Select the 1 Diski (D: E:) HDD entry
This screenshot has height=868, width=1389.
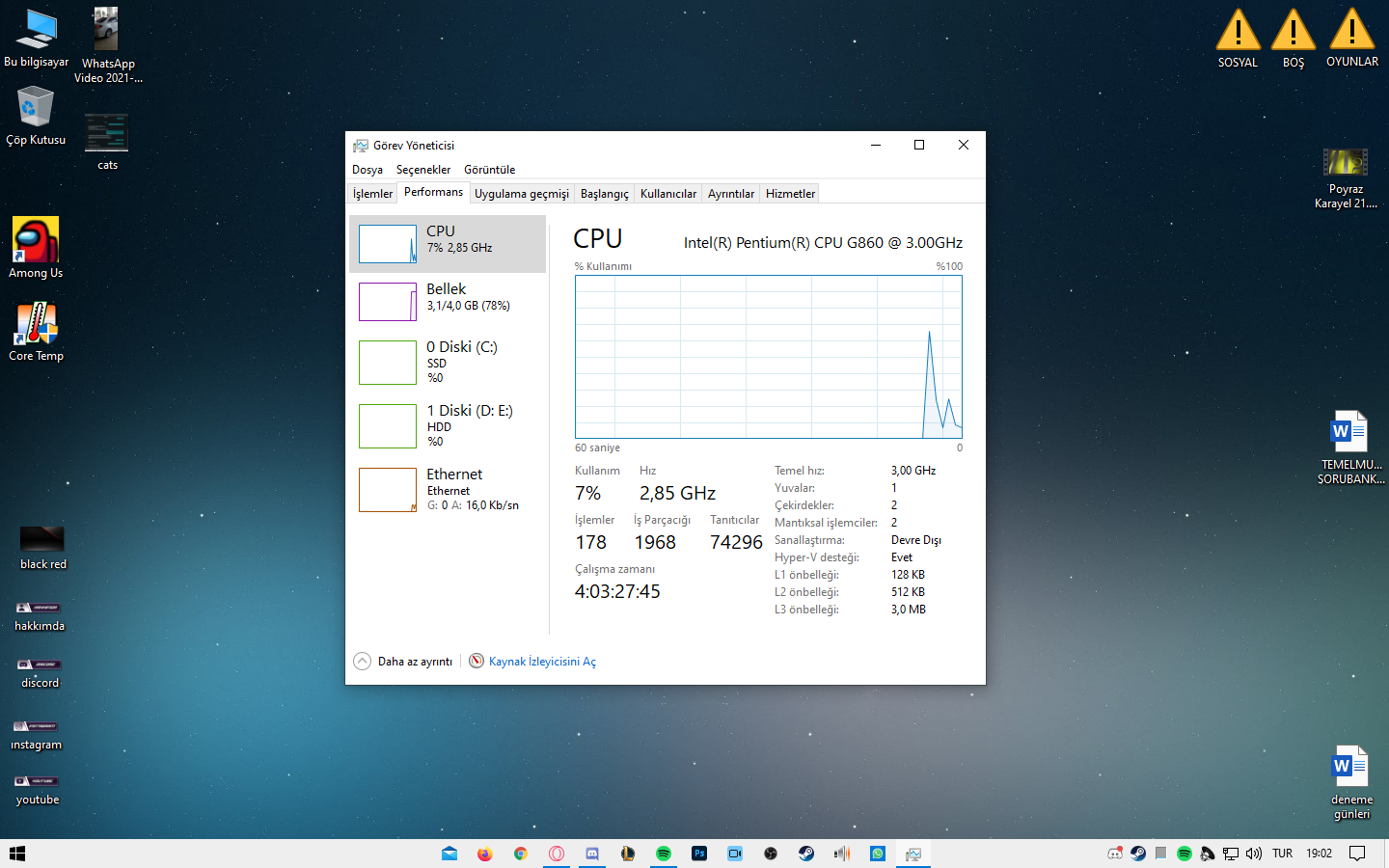pos(448,425)
